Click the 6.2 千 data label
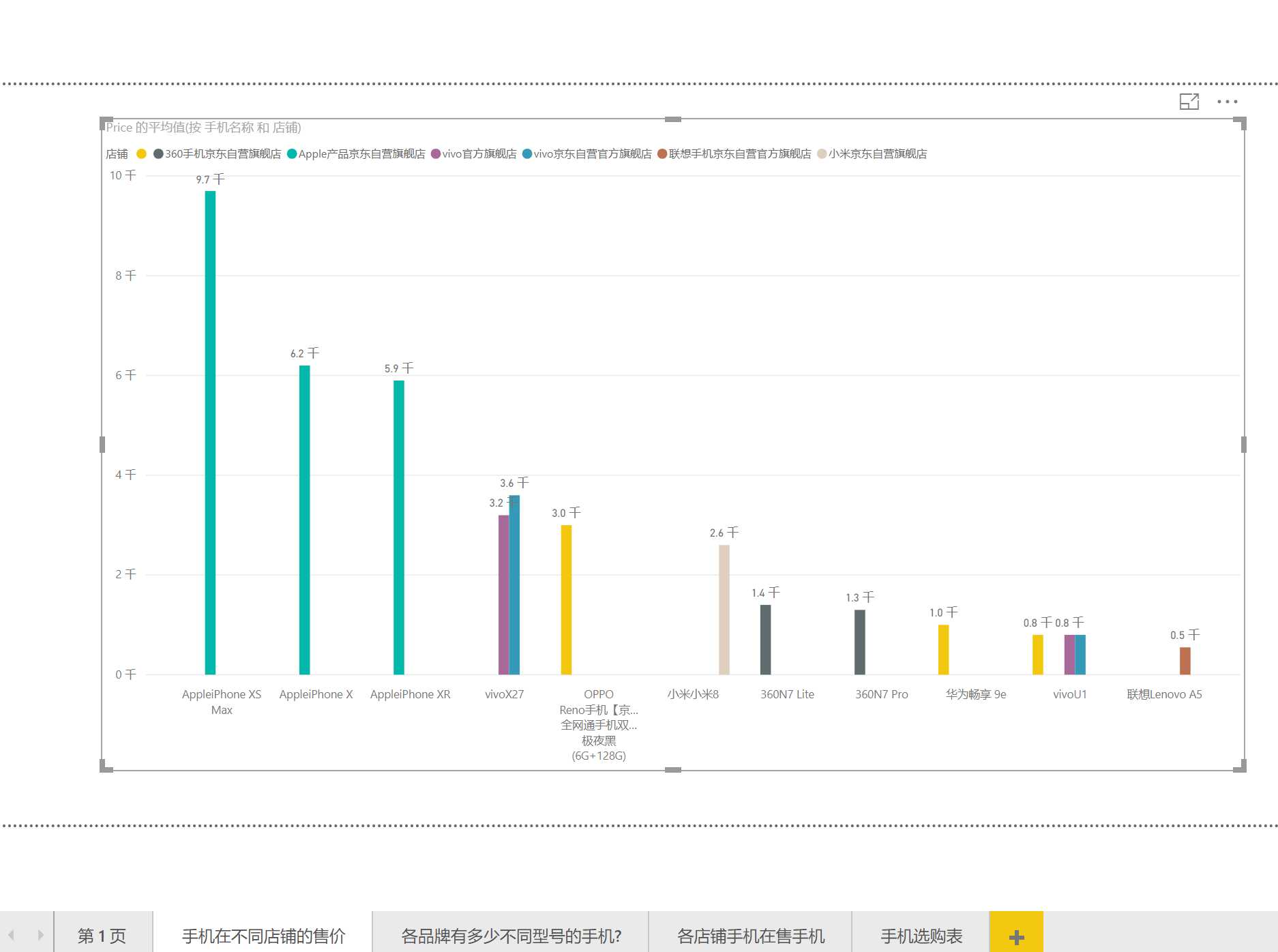The image size is (1278, 952). pyautogui.click(x=304, y=353)
